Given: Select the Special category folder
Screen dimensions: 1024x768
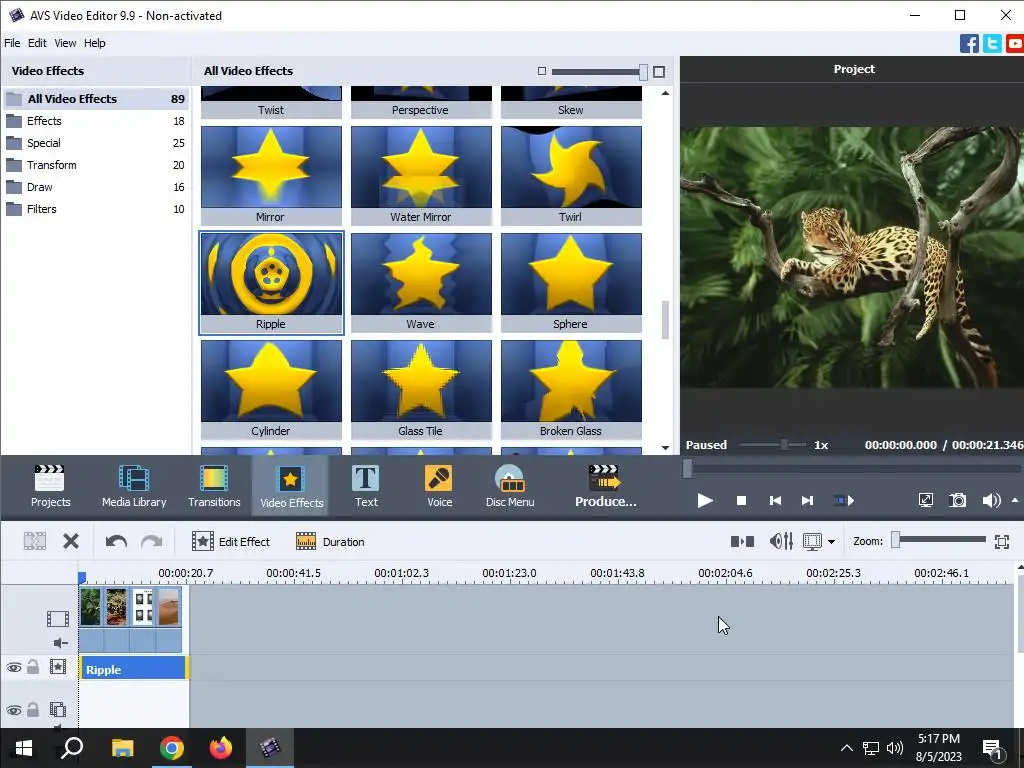Looking at the screenshot, I should coord(95,143).
